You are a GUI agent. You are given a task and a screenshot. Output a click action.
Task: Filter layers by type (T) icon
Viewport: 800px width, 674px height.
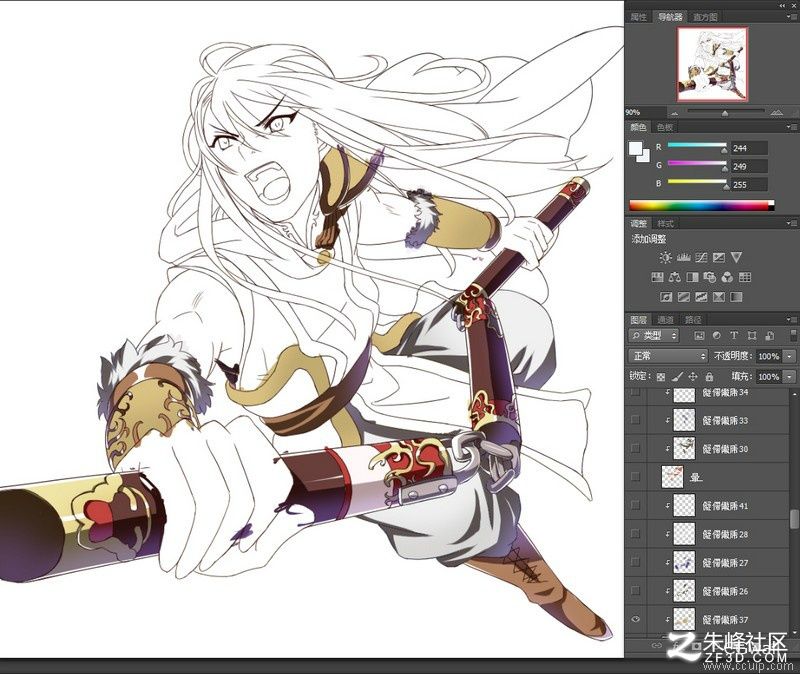click(x=734, y=335)
